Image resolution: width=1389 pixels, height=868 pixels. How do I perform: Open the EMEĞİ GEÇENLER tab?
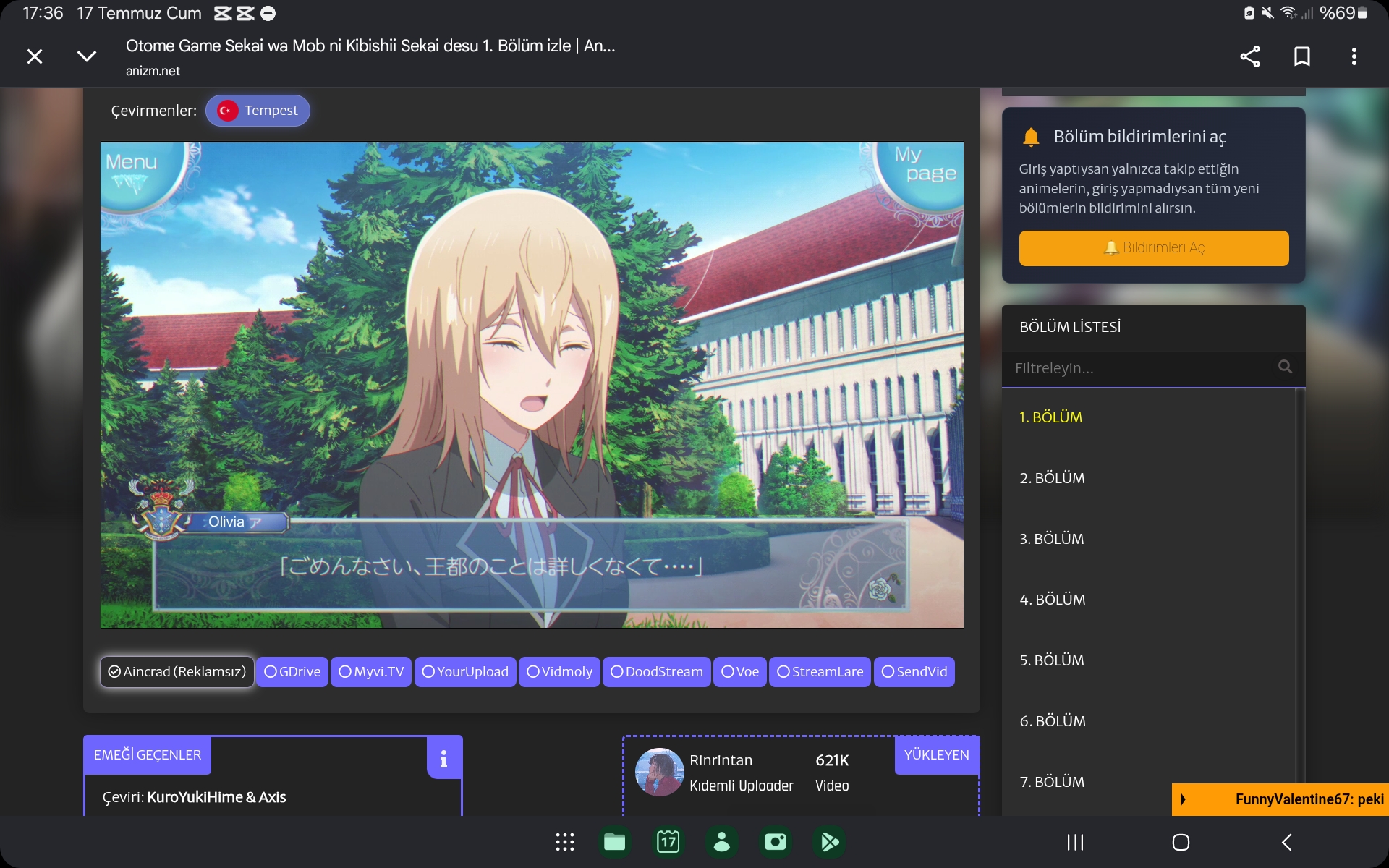pos(148,755)
